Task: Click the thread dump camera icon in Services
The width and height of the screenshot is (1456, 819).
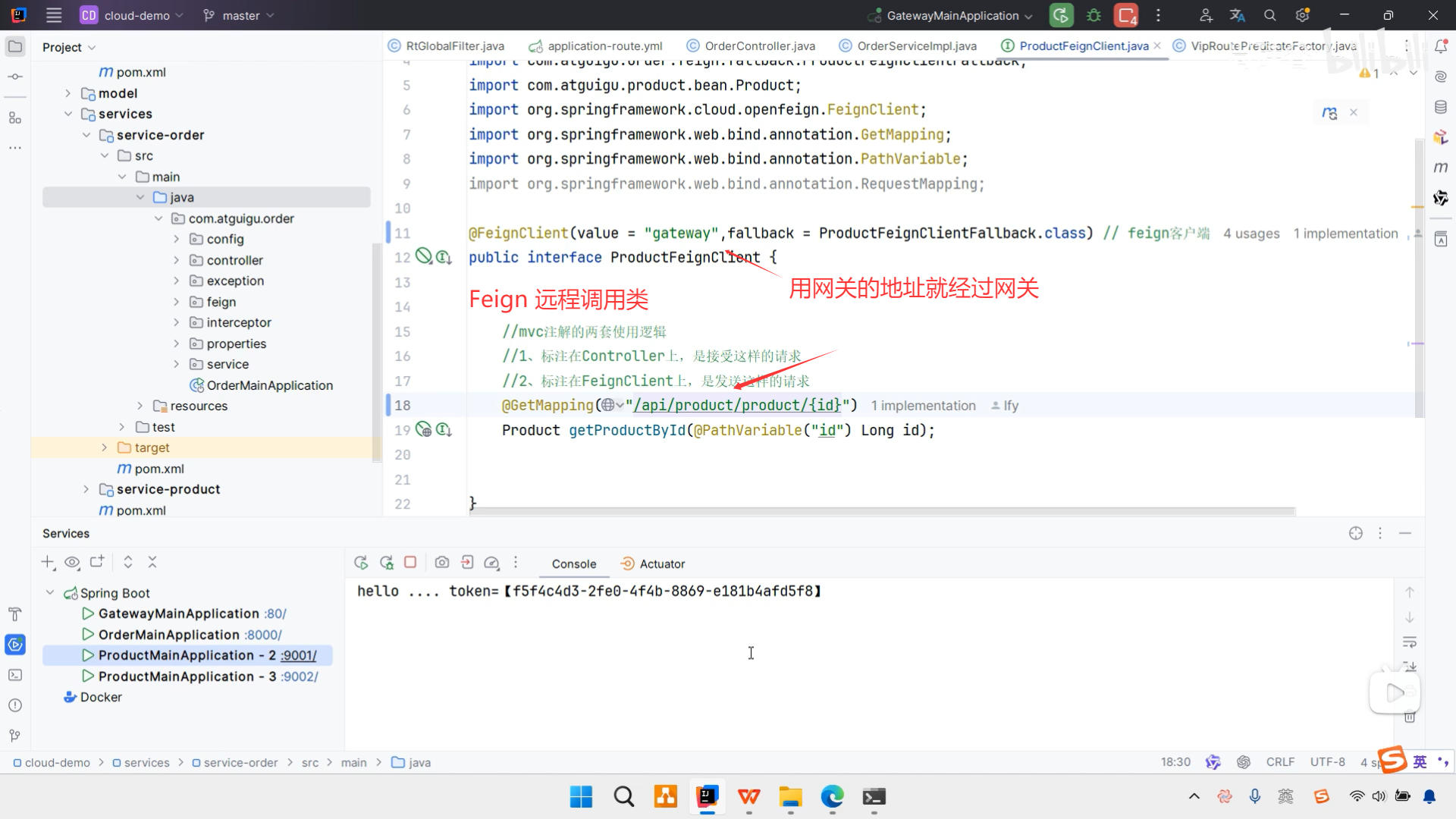Action: 442,563
